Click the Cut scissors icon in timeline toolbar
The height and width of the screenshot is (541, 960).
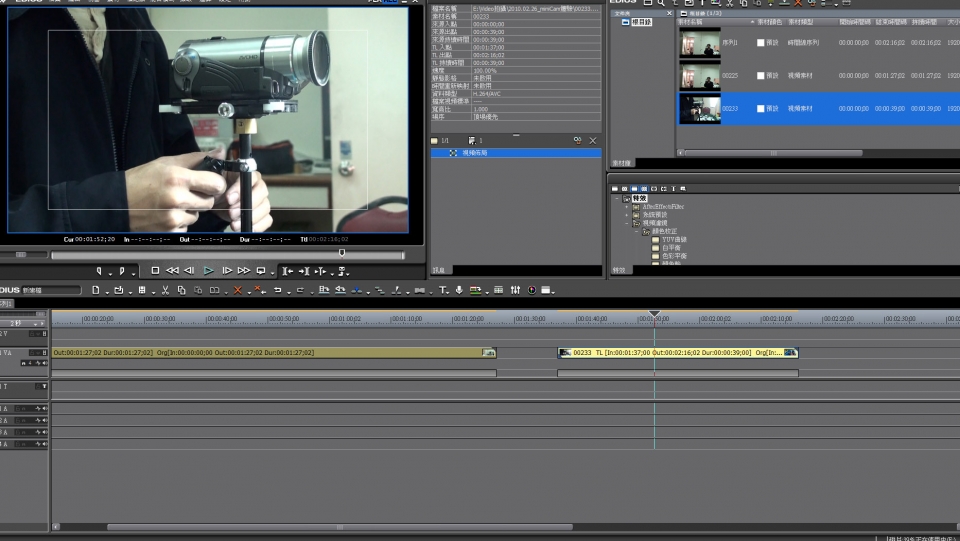(x=165, y=290)
